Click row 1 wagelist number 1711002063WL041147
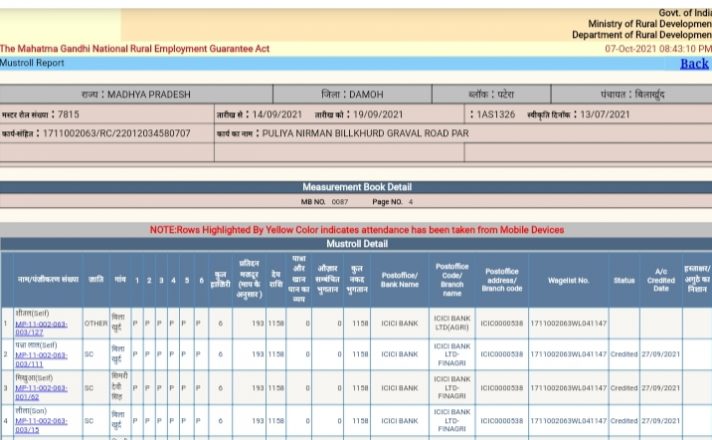 coord(569,323)
